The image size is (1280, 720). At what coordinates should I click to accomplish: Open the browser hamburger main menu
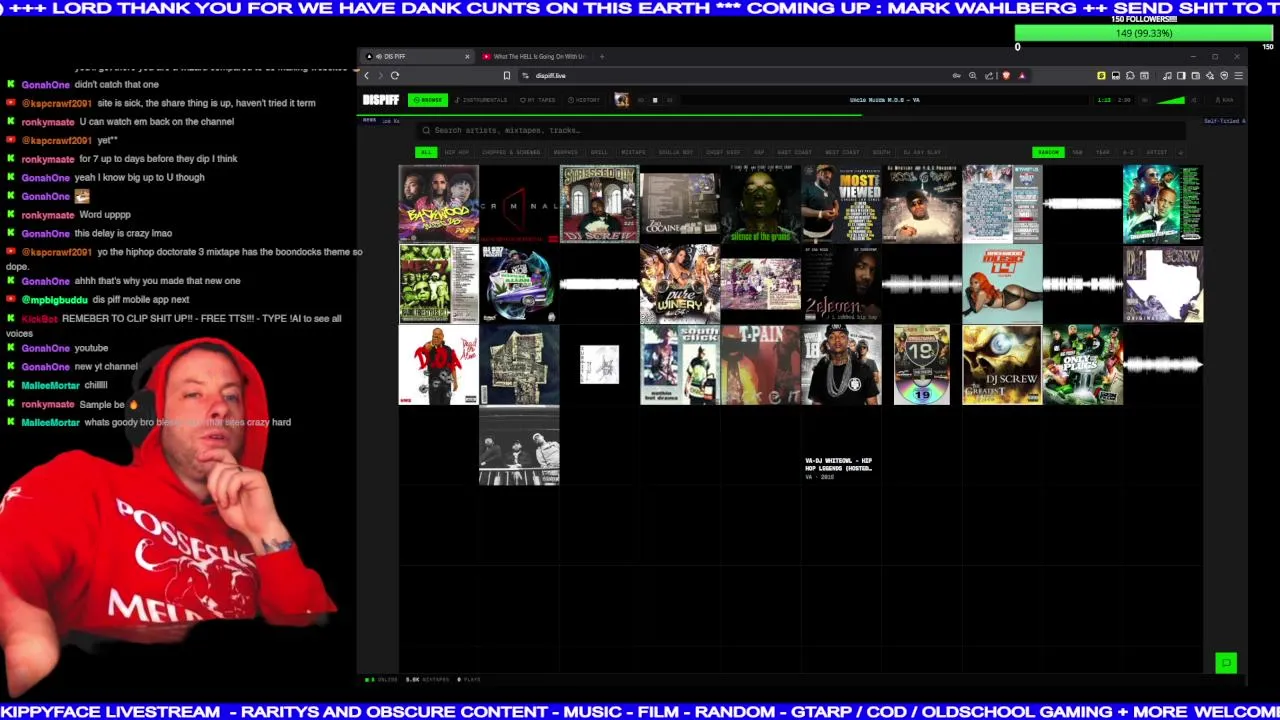[x=1238, y=76]
